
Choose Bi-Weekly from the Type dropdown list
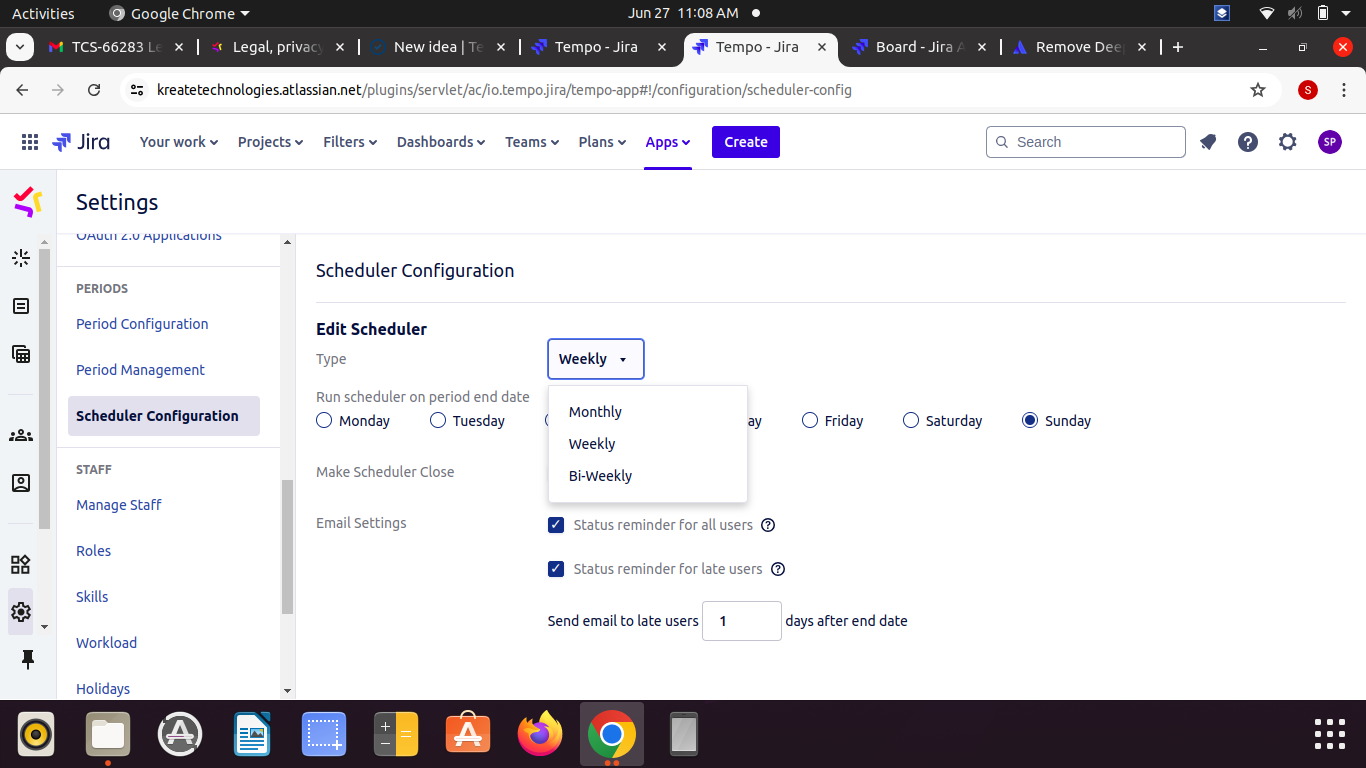[x=600, y=476]
